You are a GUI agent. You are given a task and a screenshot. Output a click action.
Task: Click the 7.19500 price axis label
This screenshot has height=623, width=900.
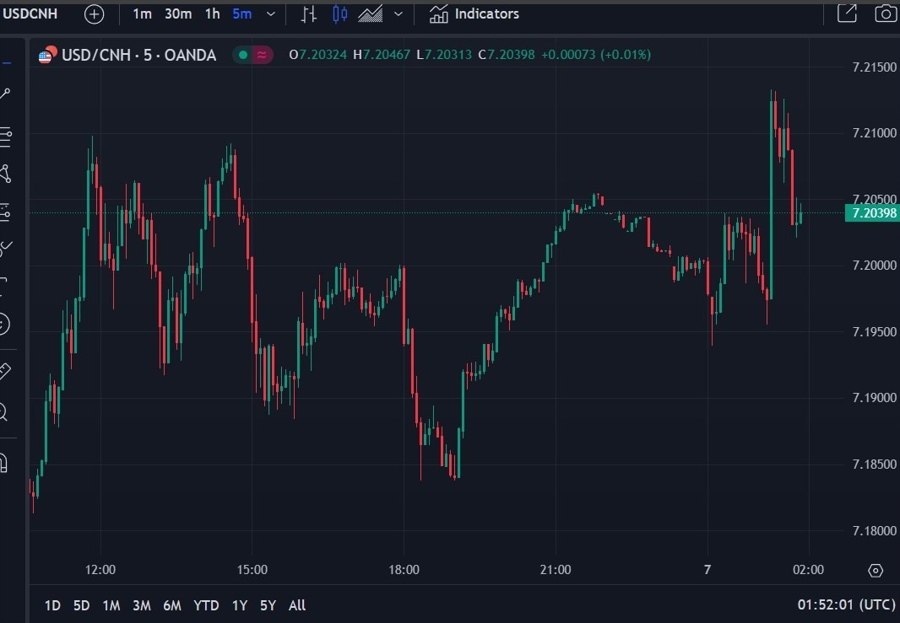click(874, 332)
